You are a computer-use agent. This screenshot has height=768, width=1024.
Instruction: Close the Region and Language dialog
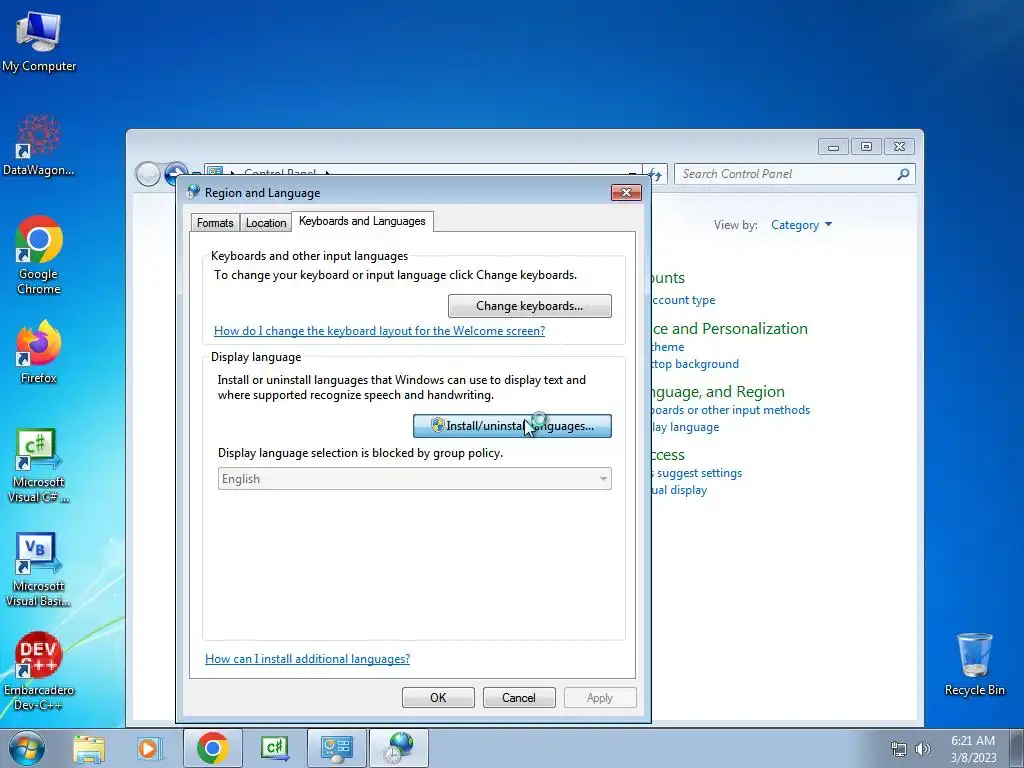(626, 192)
